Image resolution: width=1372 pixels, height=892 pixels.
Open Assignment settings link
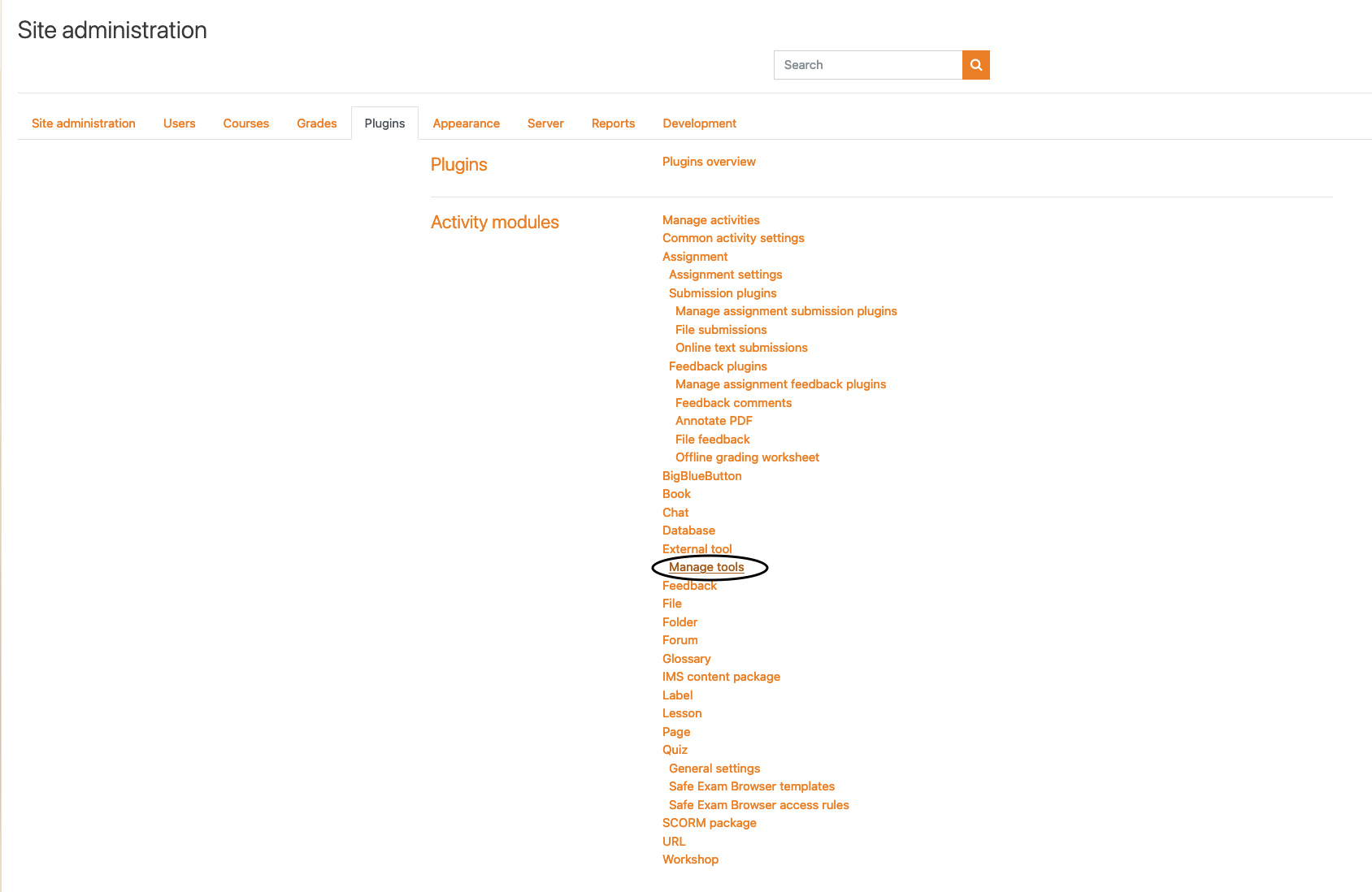tap(725, 275)
